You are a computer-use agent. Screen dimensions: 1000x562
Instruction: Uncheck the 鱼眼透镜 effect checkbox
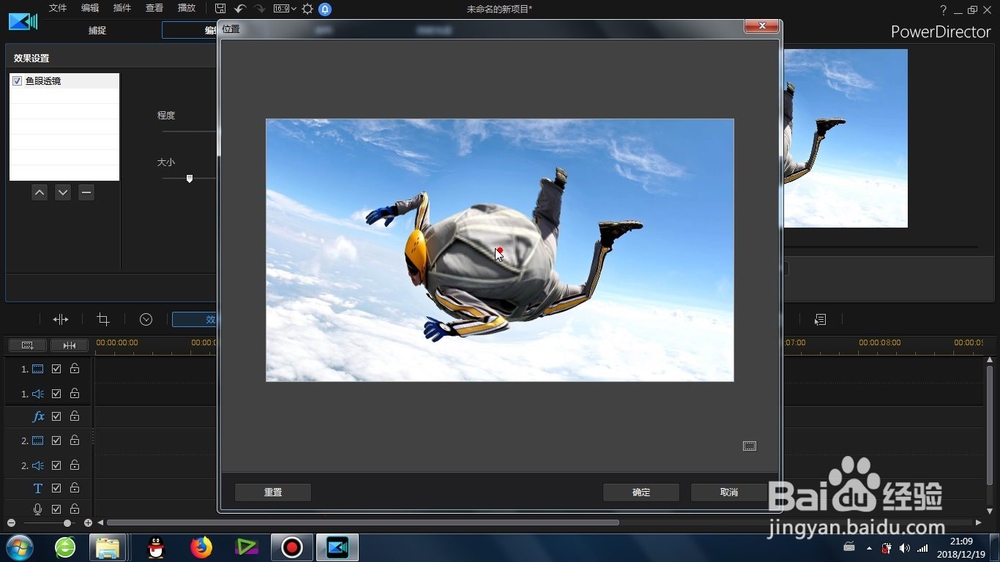(x=17, y=81)
